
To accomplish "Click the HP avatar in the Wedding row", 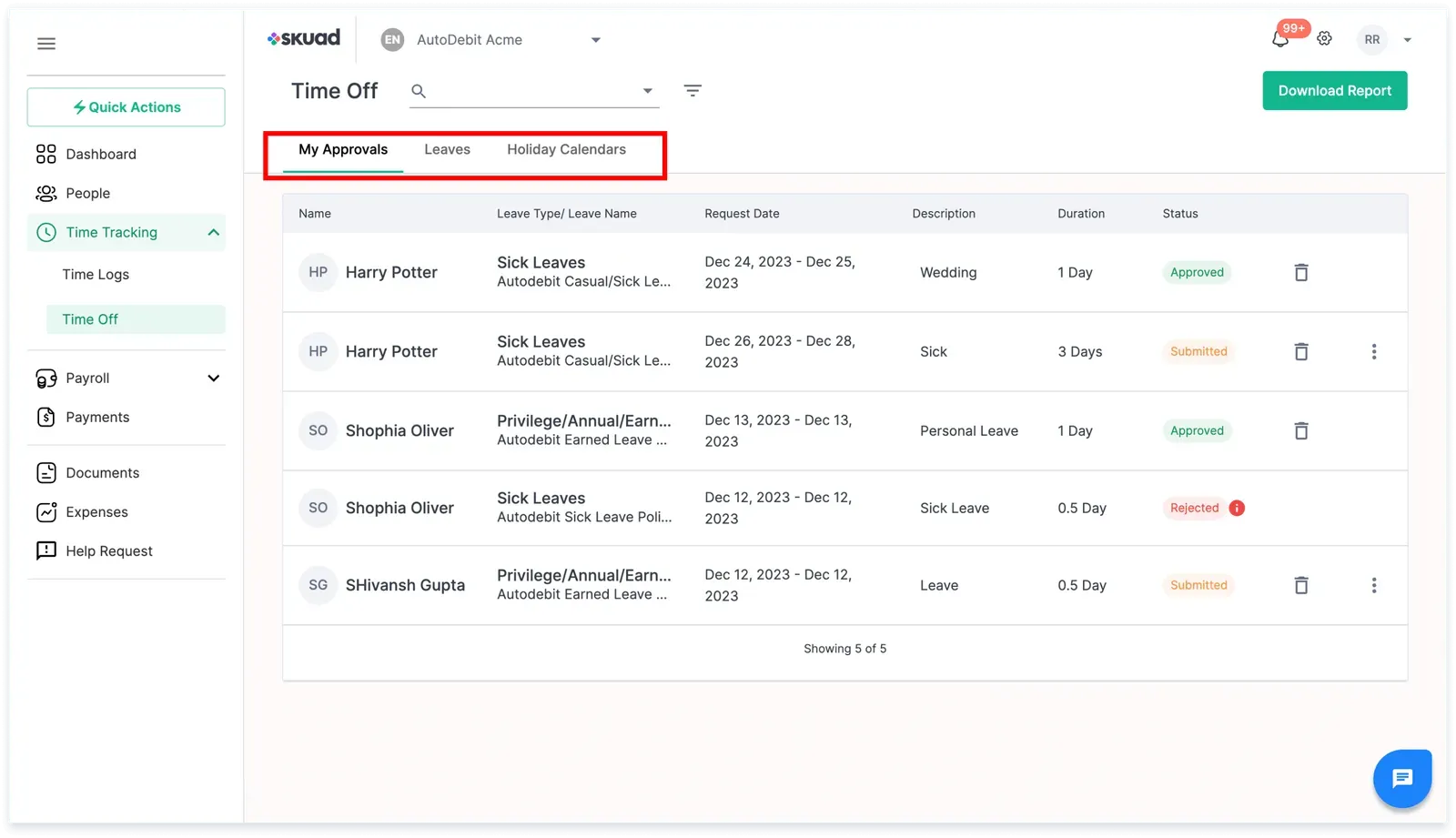I will point(318,272).
